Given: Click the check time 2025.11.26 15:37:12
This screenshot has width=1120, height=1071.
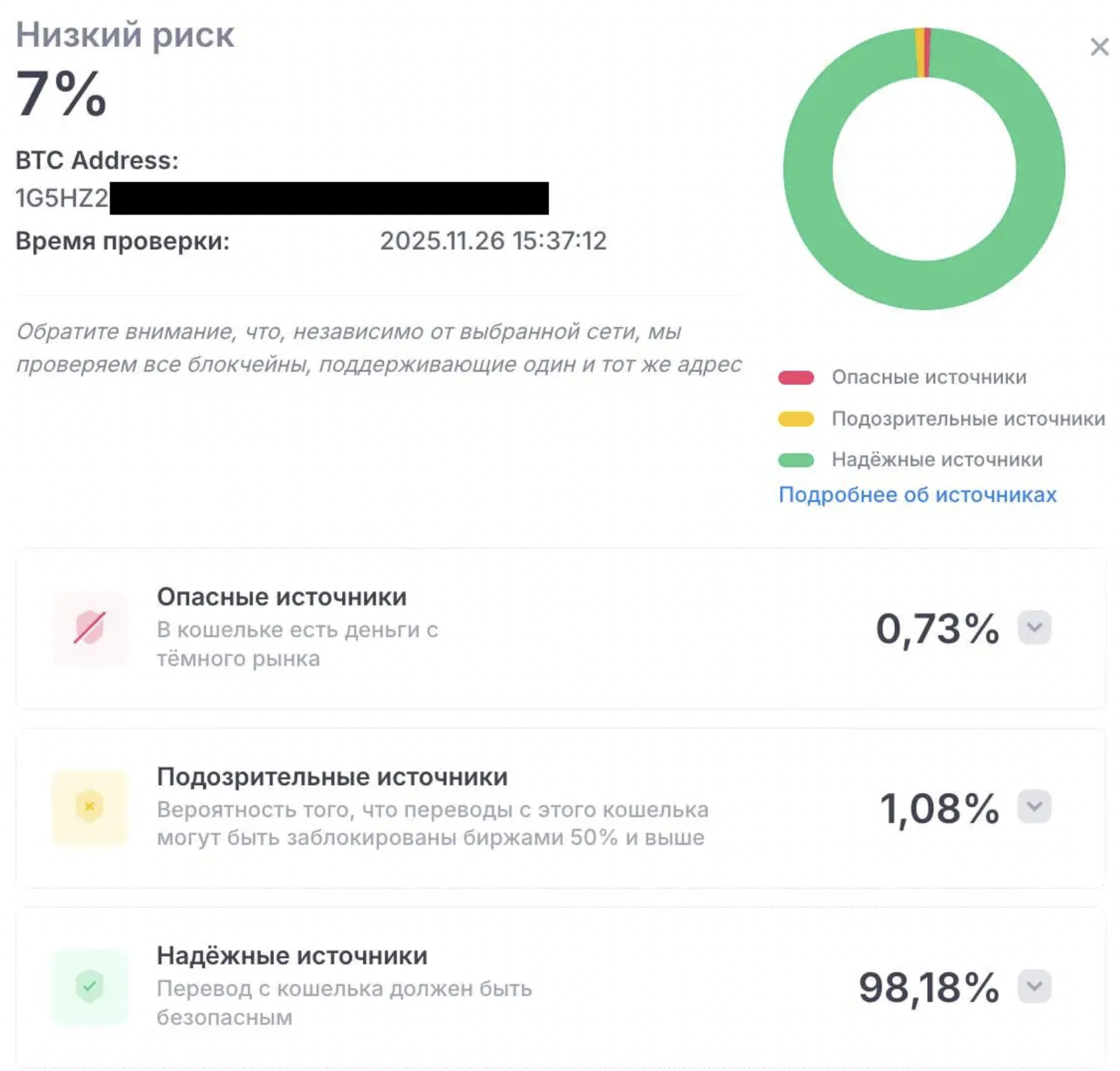Looking at the screenshot, I should (x=493, y=241).
